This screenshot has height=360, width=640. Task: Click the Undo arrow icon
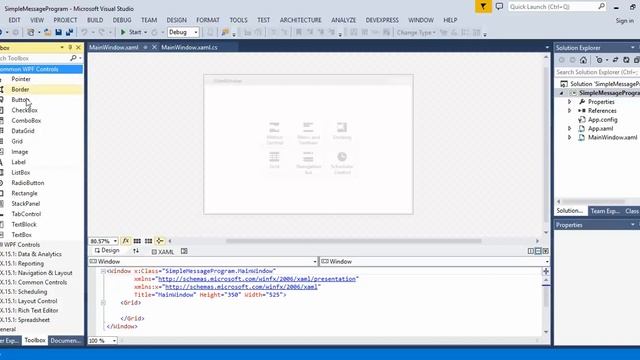(84, 32)
